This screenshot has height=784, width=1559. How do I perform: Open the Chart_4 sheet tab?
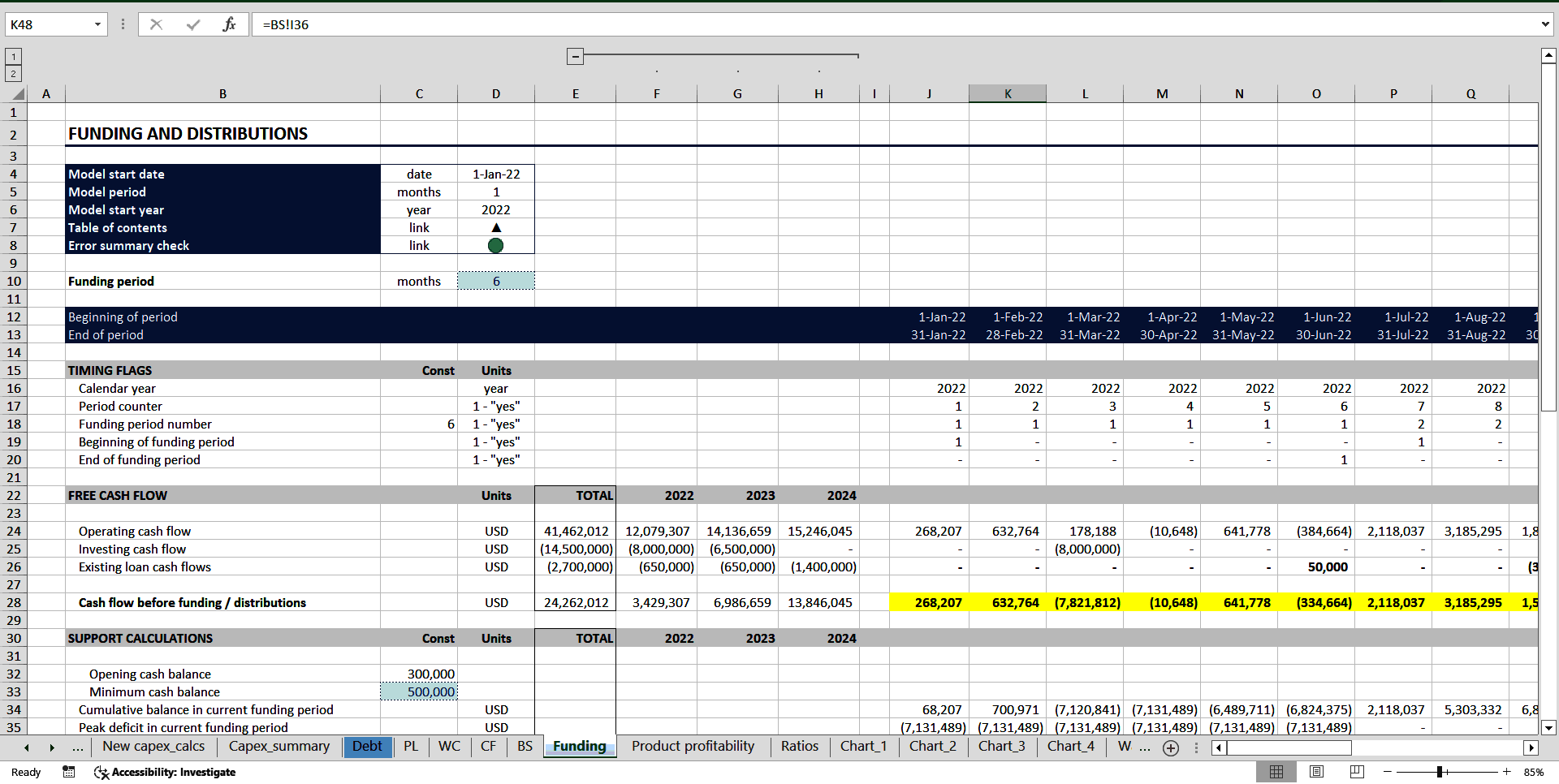pos(1071,746)
